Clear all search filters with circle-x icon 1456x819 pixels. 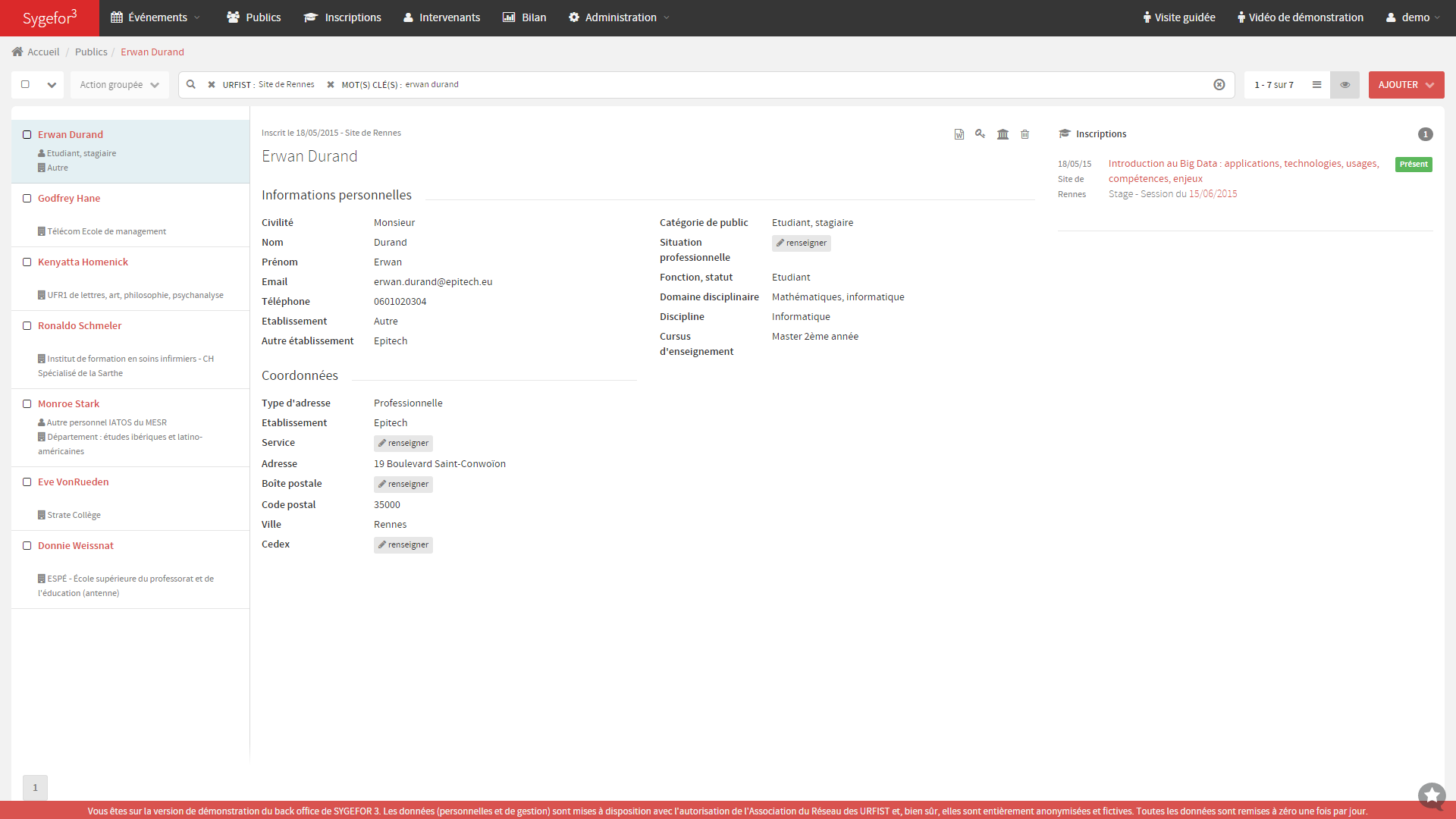(x=1219, y=85)
